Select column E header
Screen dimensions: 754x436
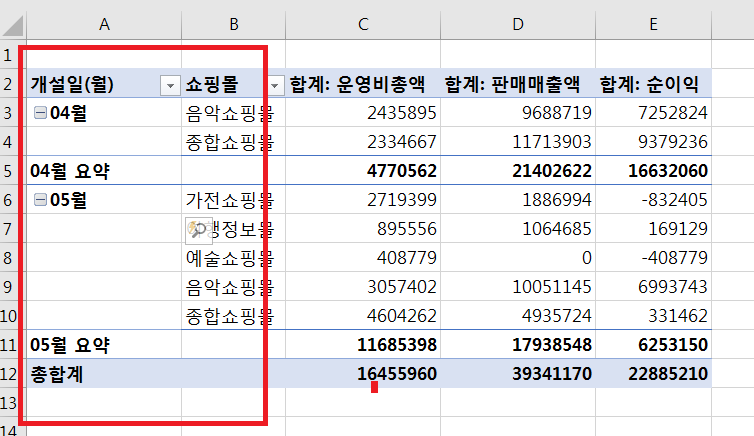click(x=653, y=22)
